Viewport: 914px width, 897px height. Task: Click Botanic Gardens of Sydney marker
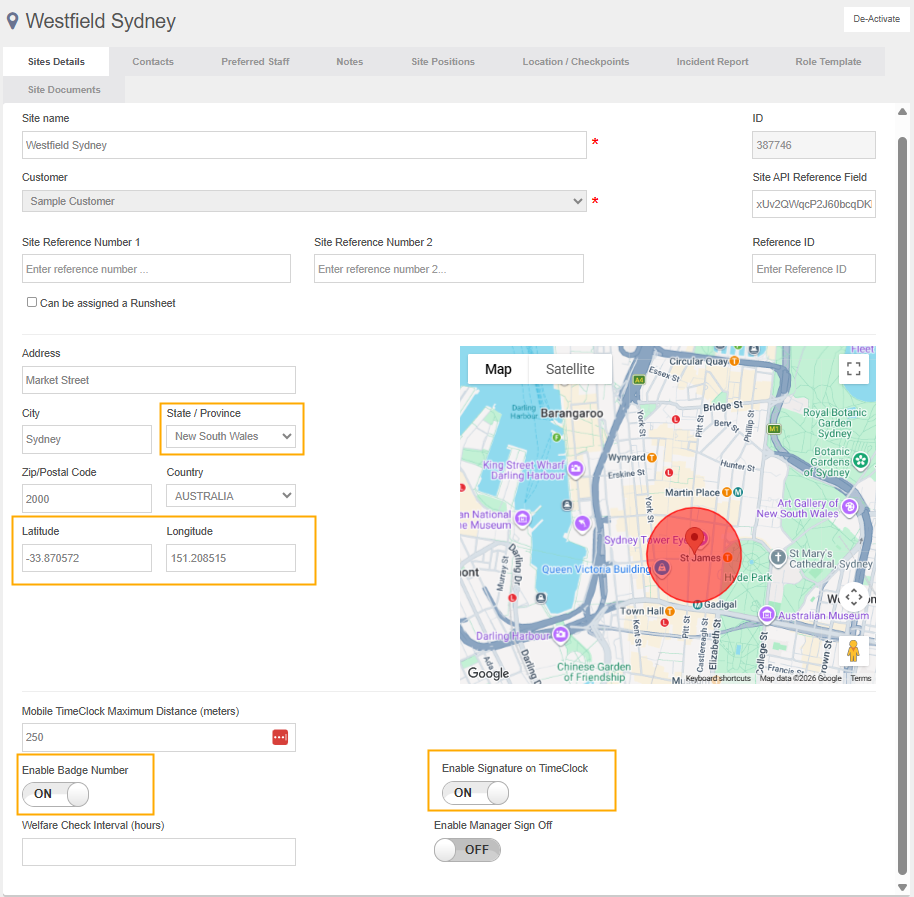pos(860,460)
